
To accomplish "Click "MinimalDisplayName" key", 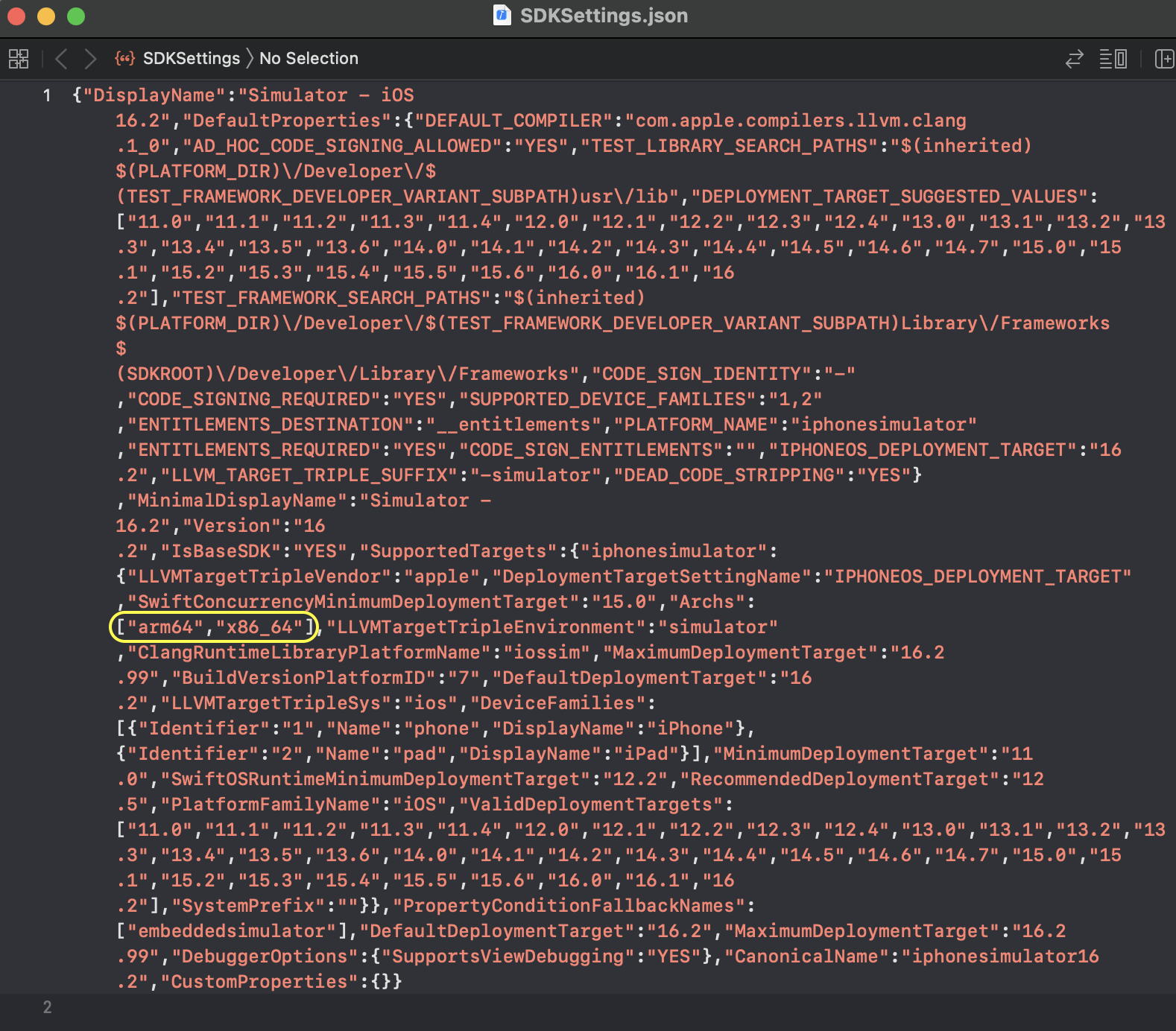I will pos(238,501).
